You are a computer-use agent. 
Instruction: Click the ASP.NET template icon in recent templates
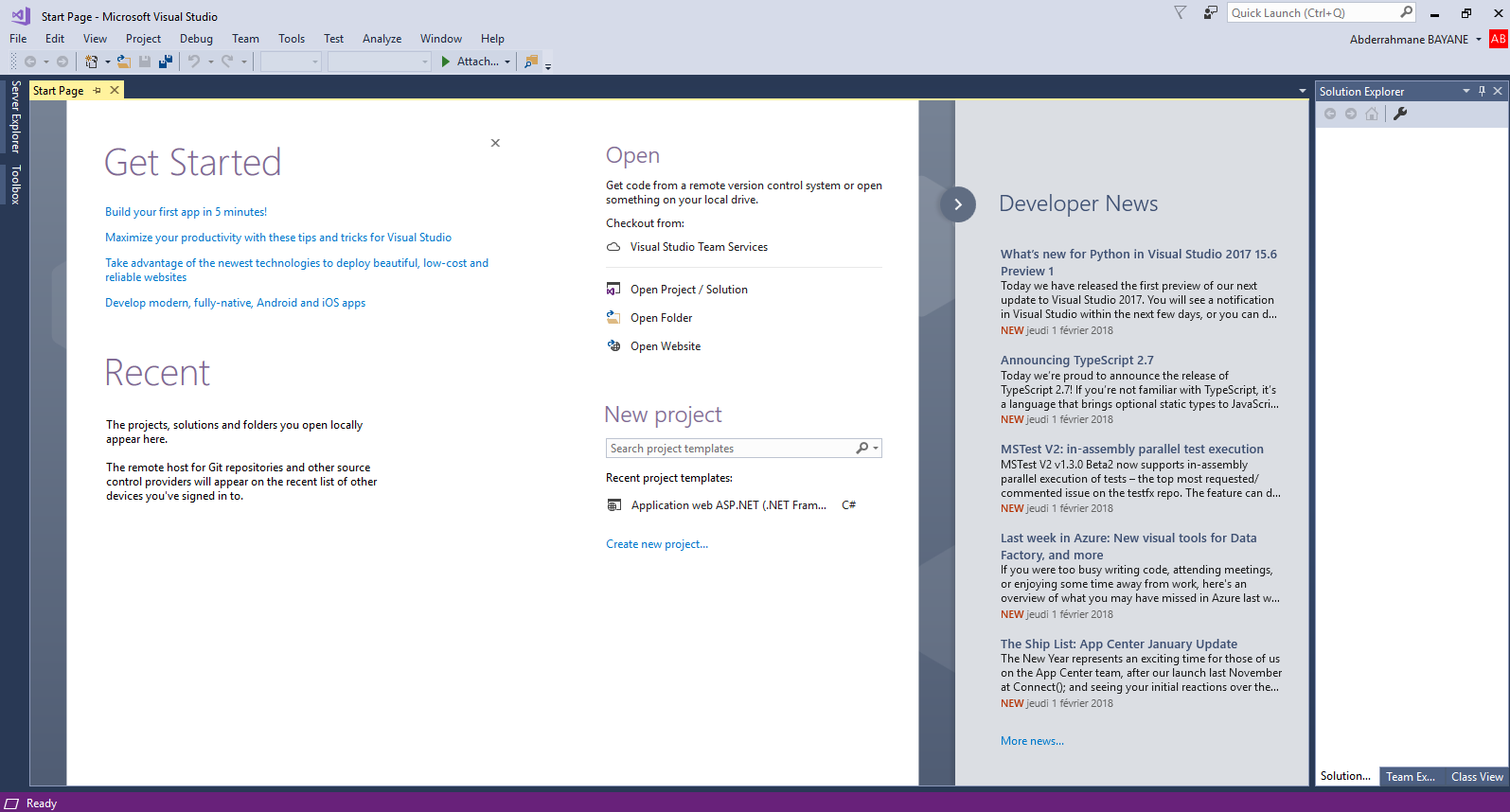tap(613, 505)
